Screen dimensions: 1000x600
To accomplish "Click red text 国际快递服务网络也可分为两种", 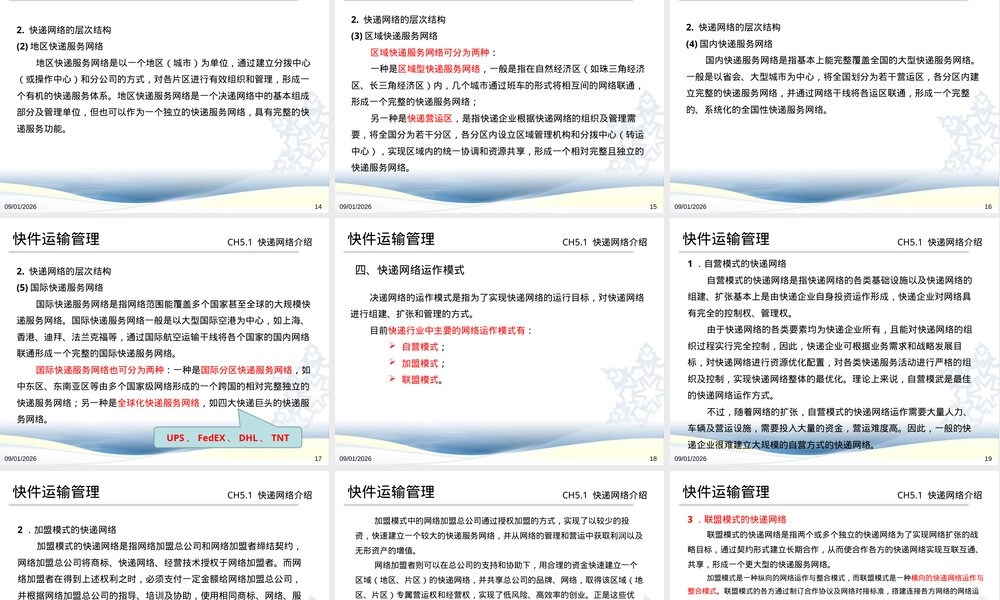I will coord(100,370).
